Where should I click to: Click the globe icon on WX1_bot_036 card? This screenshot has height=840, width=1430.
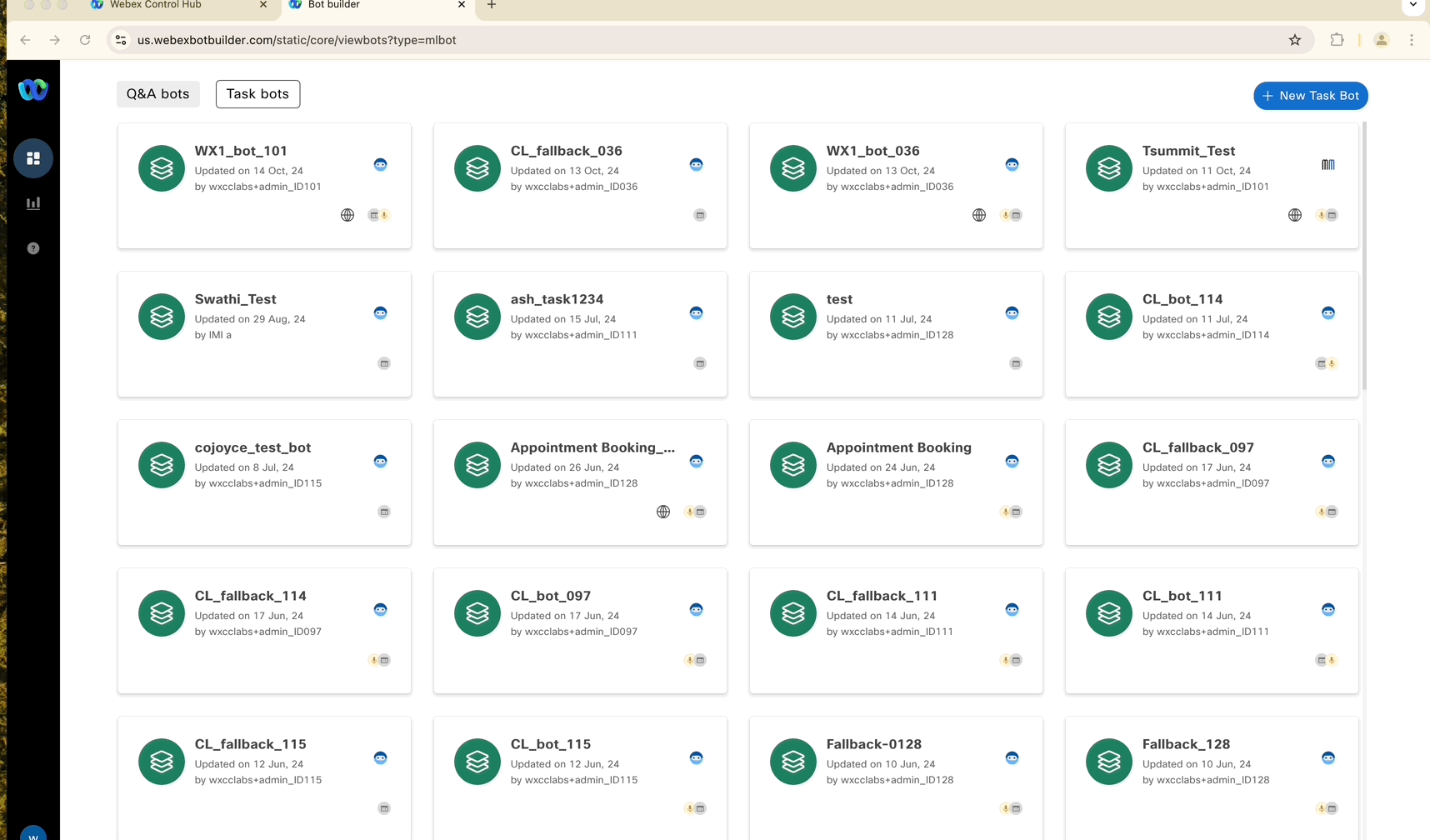(979, 215)
